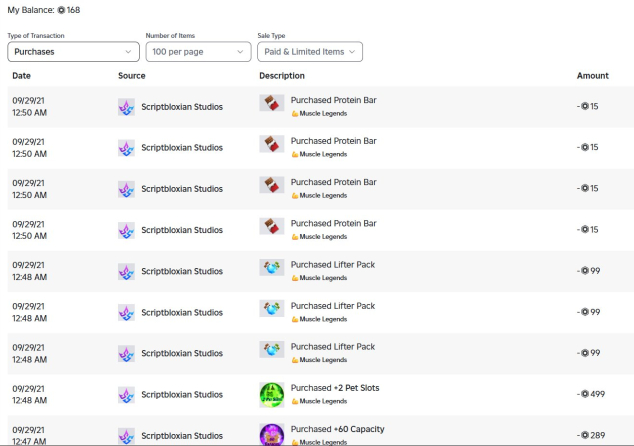Open Scriptbloxian Studios link in +2 Pet Slots row

pos(182,395)
